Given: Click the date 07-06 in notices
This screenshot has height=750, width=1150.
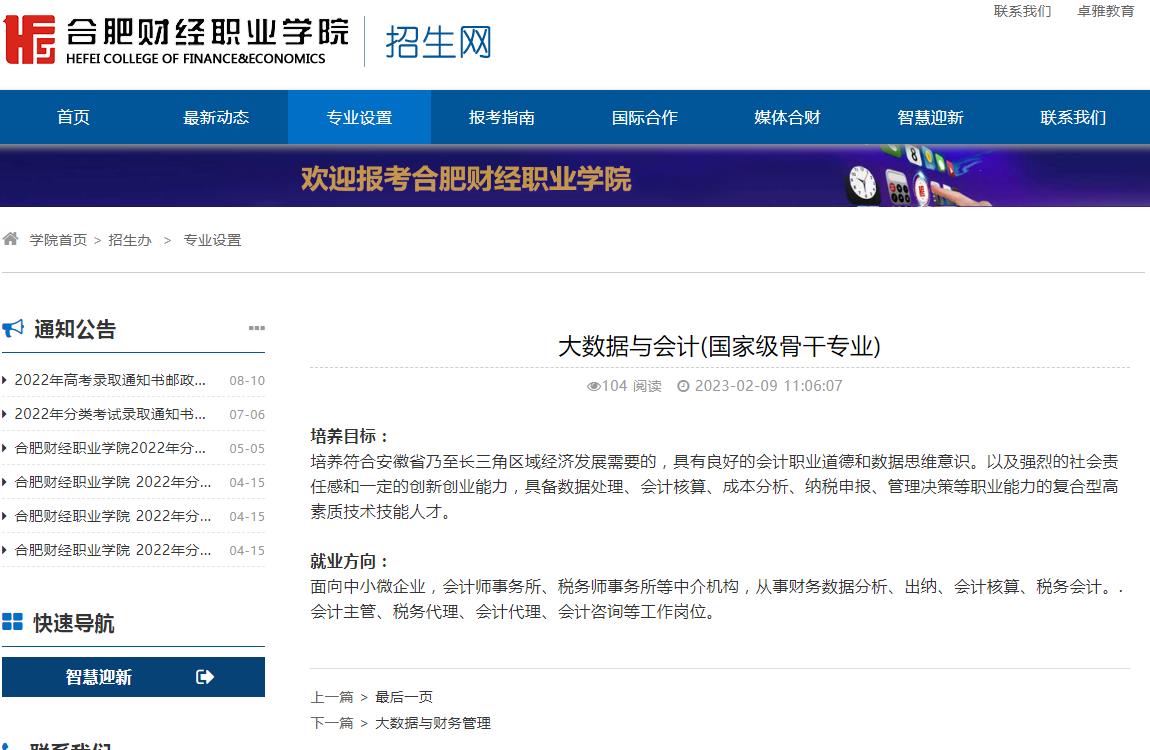Looking at the screenshot, I should coord(247,414).
